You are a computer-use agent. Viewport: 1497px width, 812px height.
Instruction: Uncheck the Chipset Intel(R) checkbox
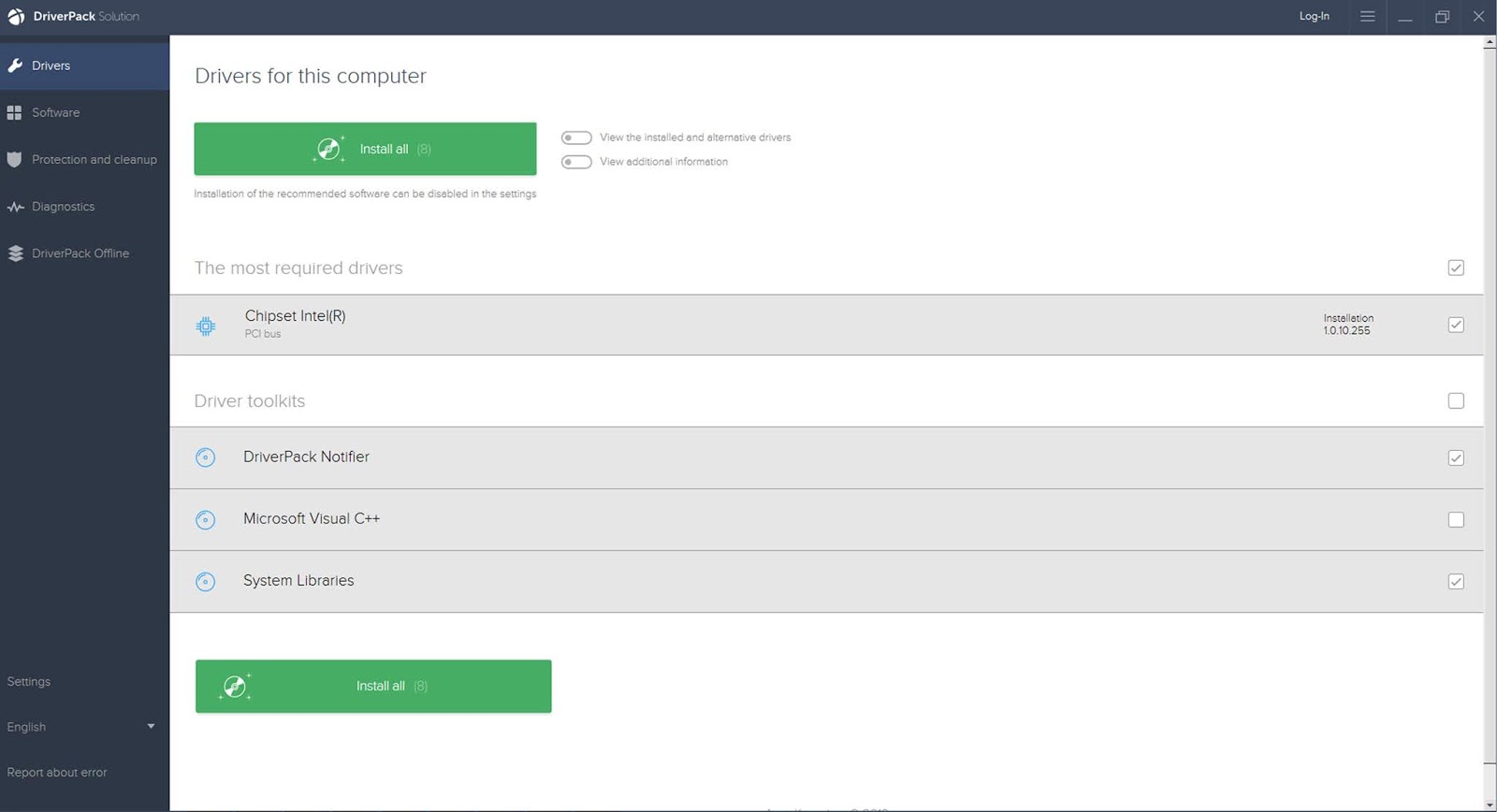coord(1456,325)
